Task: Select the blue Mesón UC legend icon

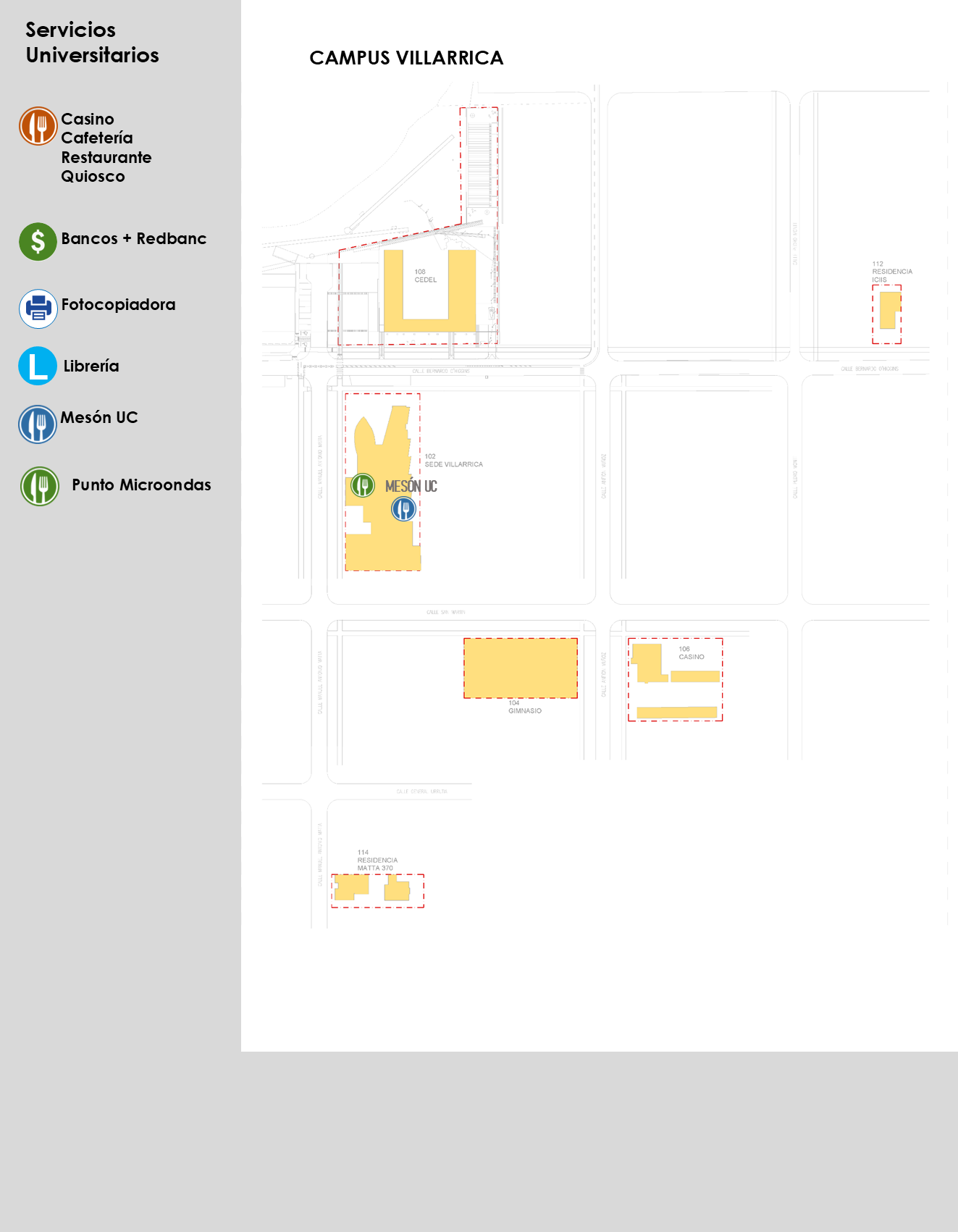Action: (38, 424)
